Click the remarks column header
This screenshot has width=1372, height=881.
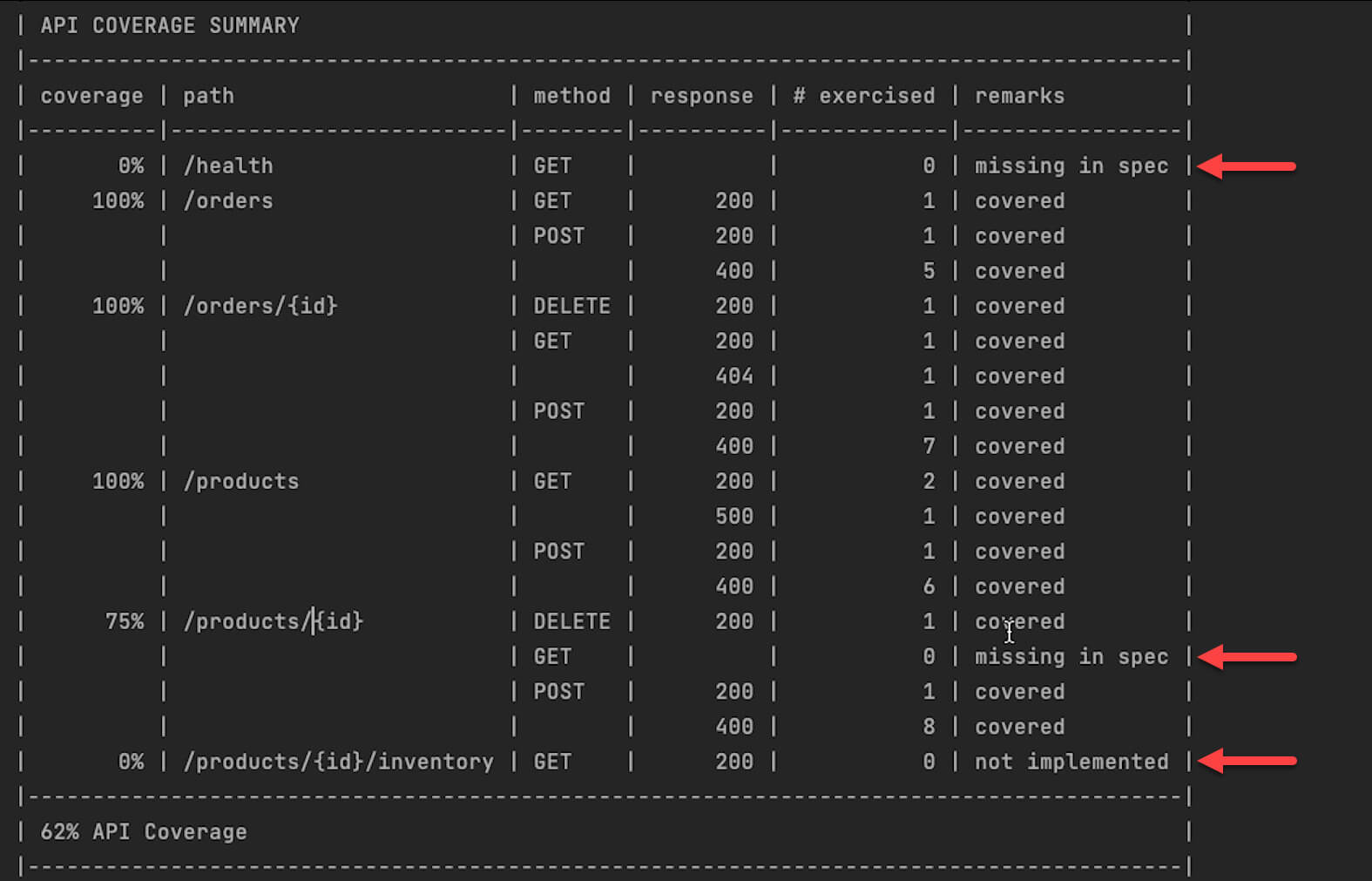click(x=1019, y=96)
